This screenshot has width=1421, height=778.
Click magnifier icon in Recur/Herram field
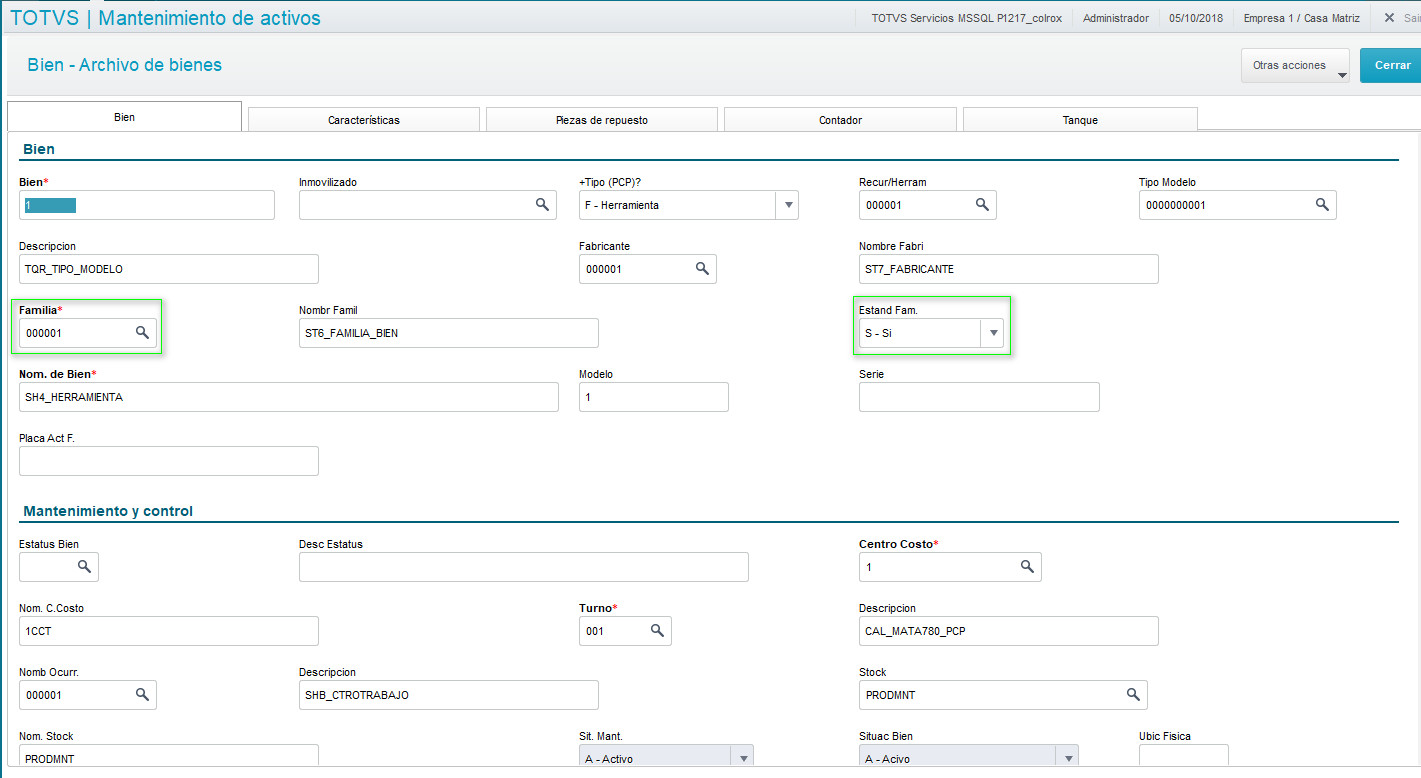pos(982,205)
